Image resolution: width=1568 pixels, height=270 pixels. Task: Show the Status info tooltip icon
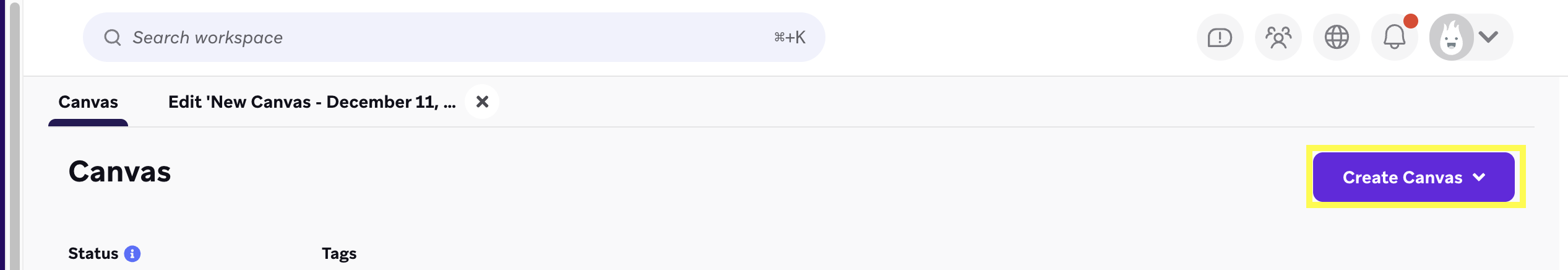click(x=132, y=254)
